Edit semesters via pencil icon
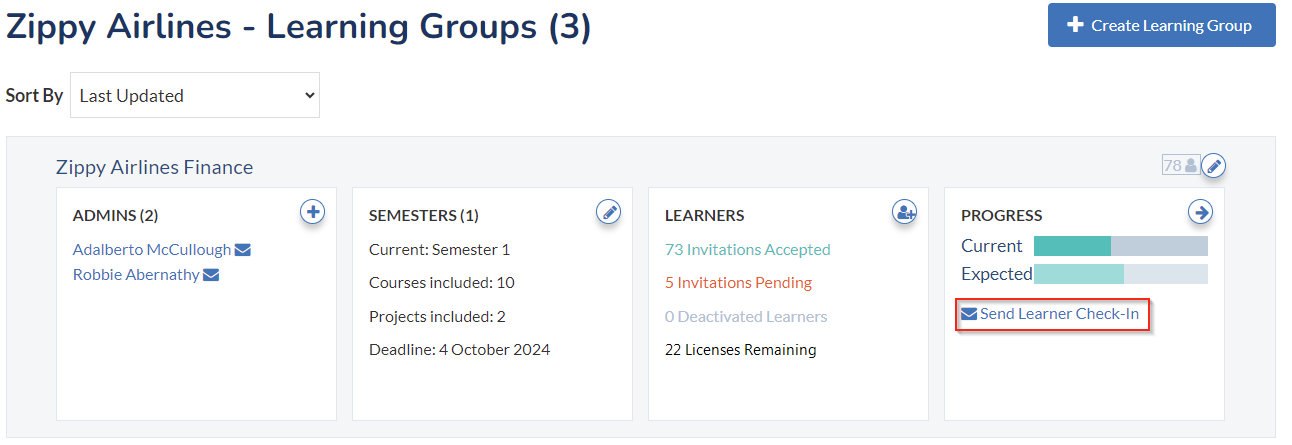 point(608,212)
